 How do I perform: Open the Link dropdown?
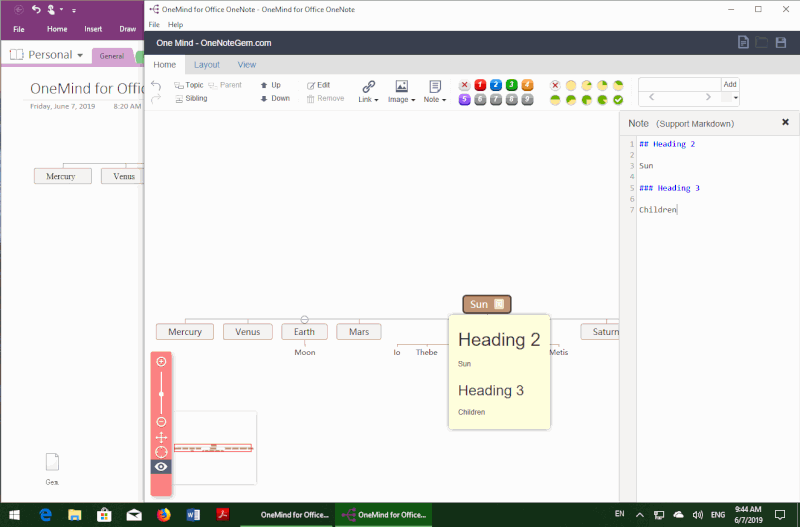pyautogui.click(x=368, y=92)
